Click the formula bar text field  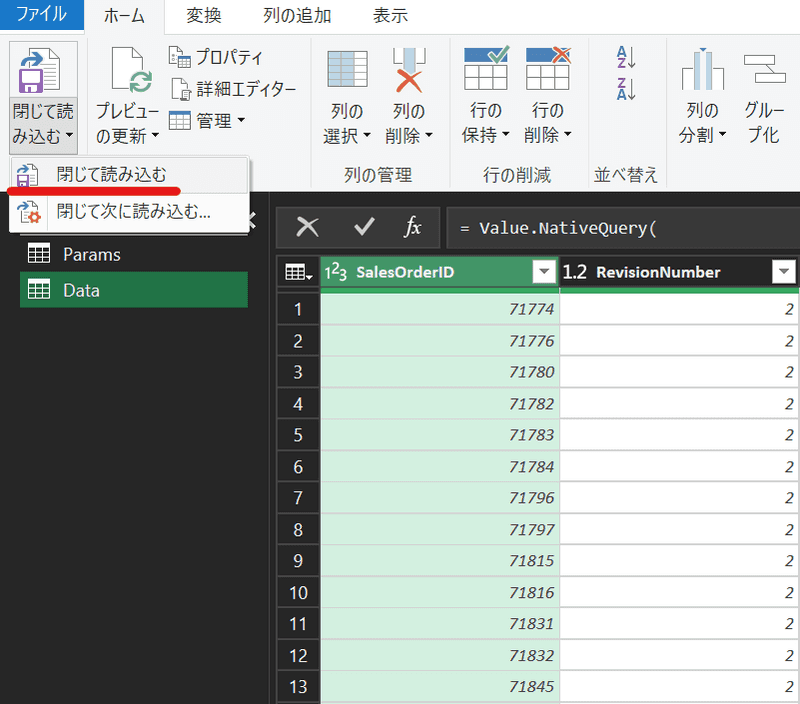(620, 227)
